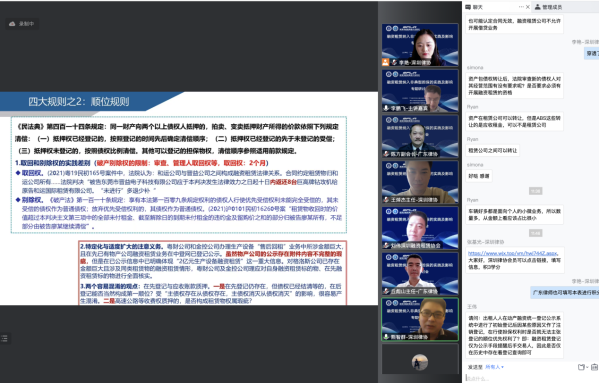The width and height of the screenshot is (599, 383).
Task: Select the green-highlighted active speaker video tile
Action: pos(420,319)
